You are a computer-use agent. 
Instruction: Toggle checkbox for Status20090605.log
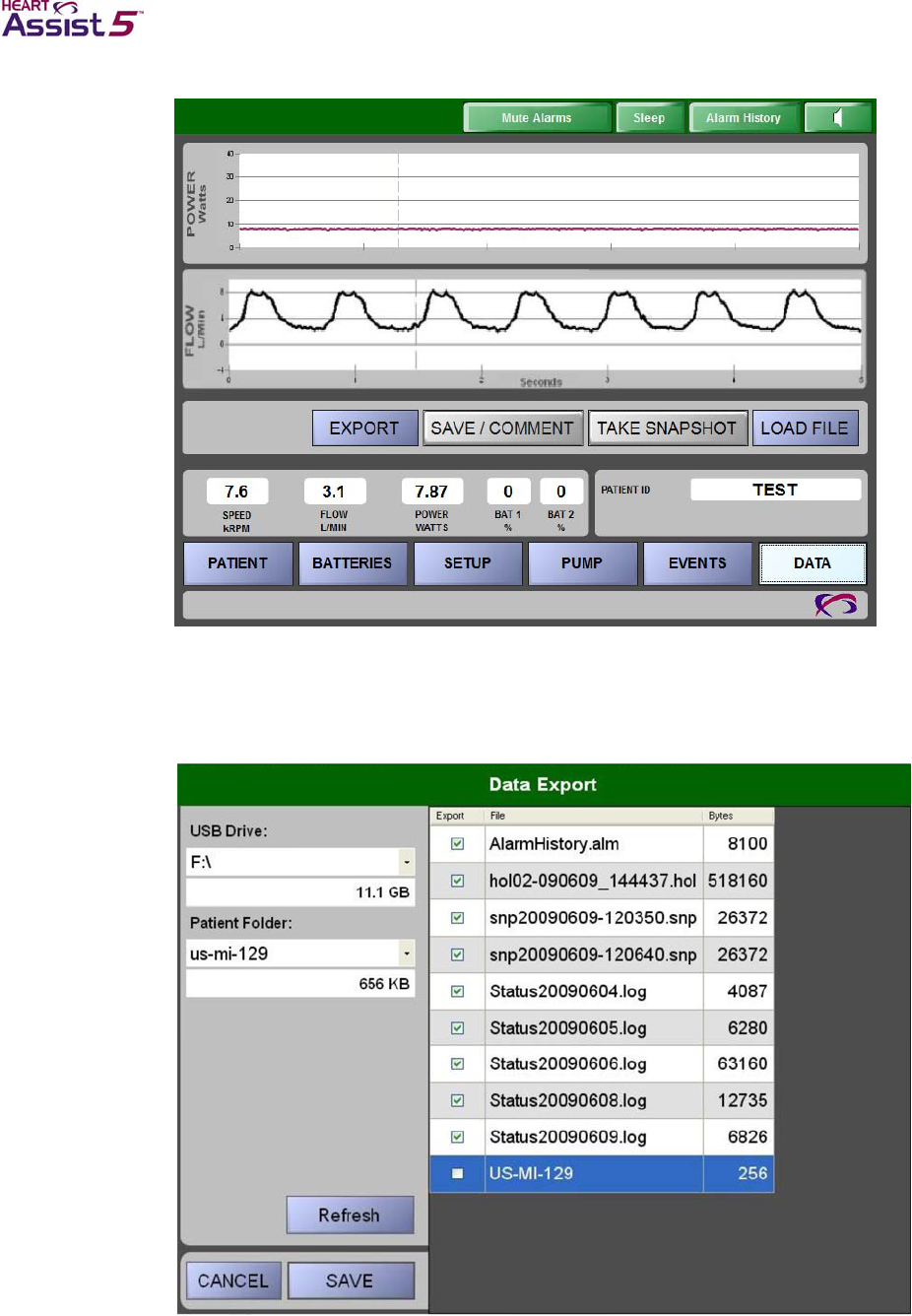point(457,1027)
